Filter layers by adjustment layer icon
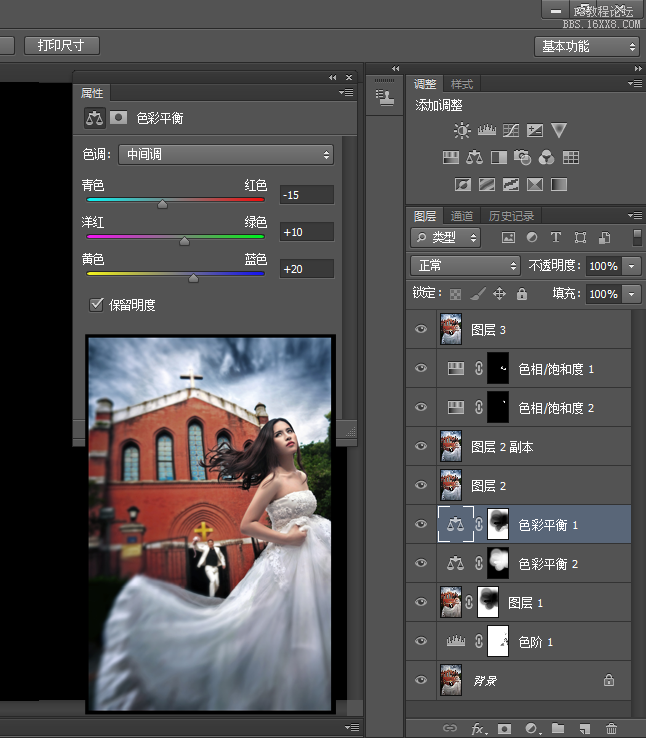The image size is (646, 738). 532,238
